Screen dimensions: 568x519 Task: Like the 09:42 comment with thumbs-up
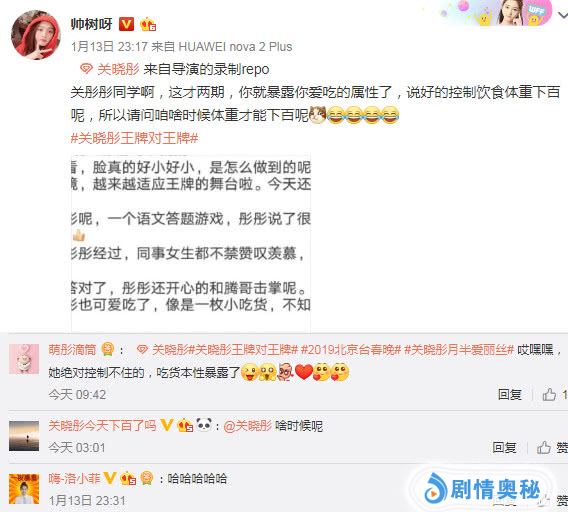549,394
